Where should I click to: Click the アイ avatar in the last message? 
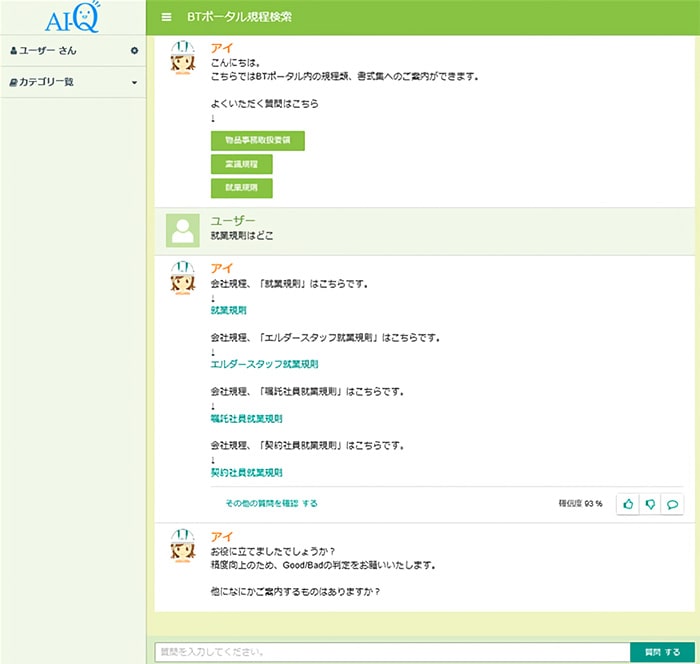(x=182, y=546)
